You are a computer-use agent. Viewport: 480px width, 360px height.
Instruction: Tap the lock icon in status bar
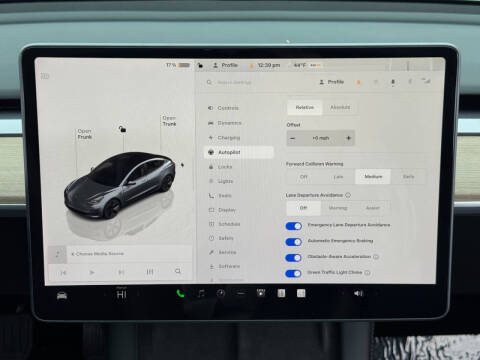[200, 65]
